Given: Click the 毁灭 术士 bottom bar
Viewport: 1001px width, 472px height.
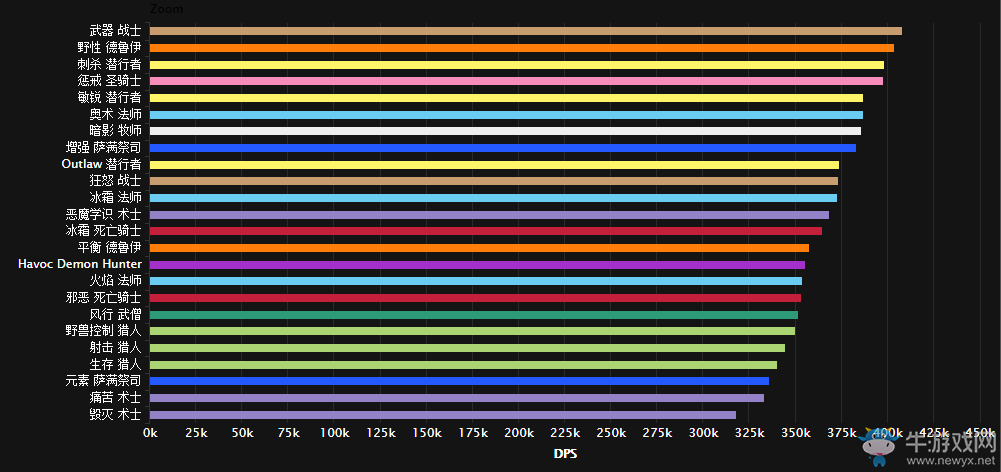Looking at the screenshot, I should click(x=442, y=414).
